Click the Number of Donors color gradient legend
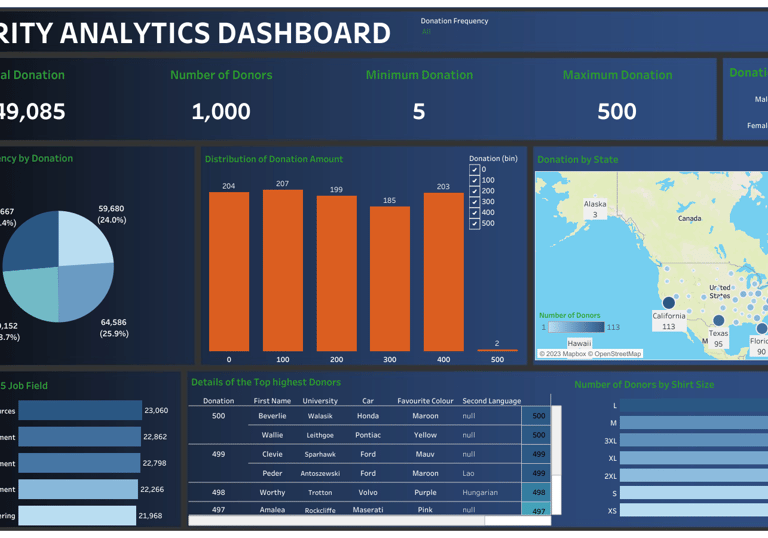This screenshot has width=768, height=538. (576, 327)
